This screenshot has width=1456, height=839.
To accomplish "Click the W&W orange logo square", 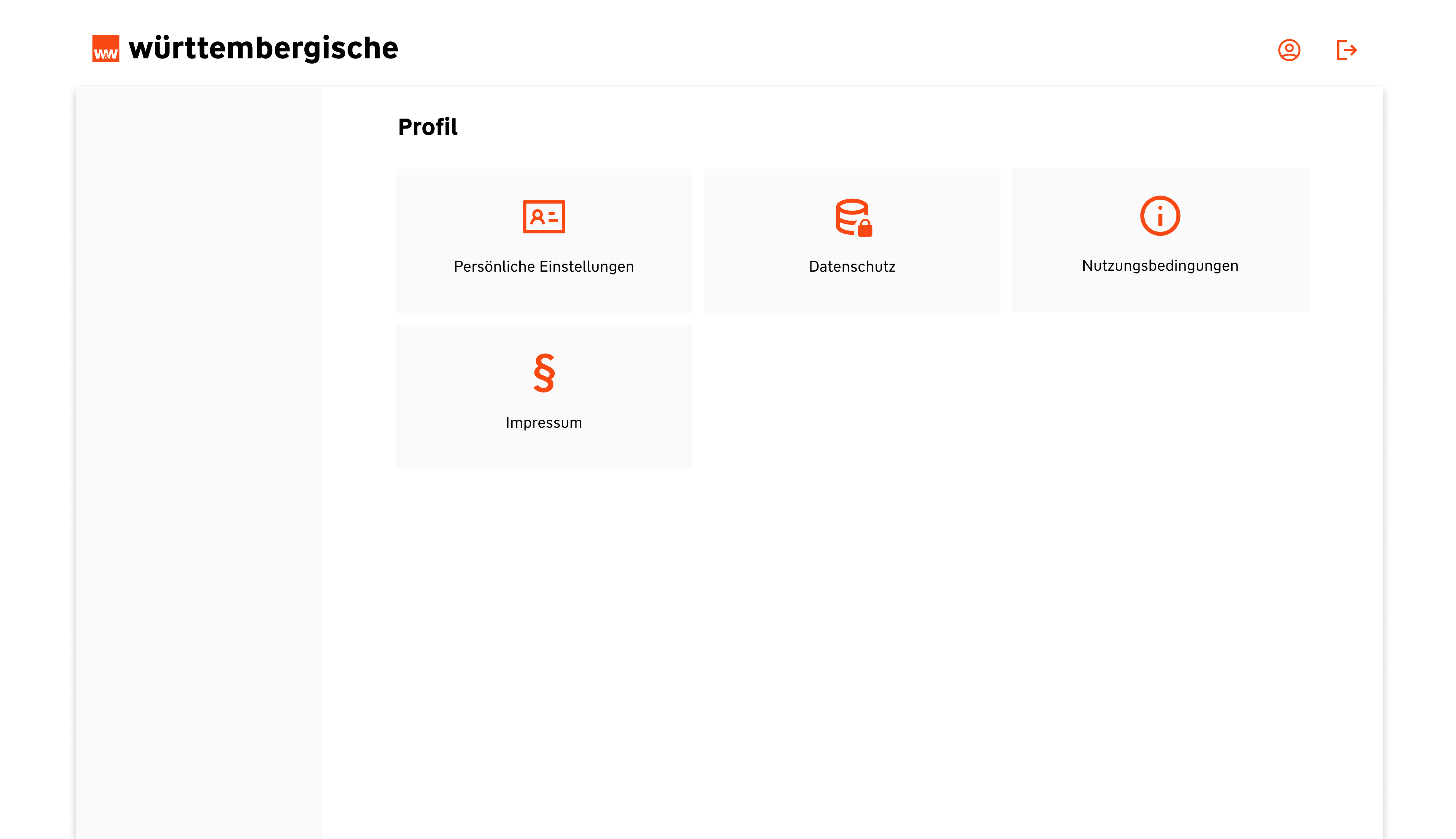I will (105, 48).
